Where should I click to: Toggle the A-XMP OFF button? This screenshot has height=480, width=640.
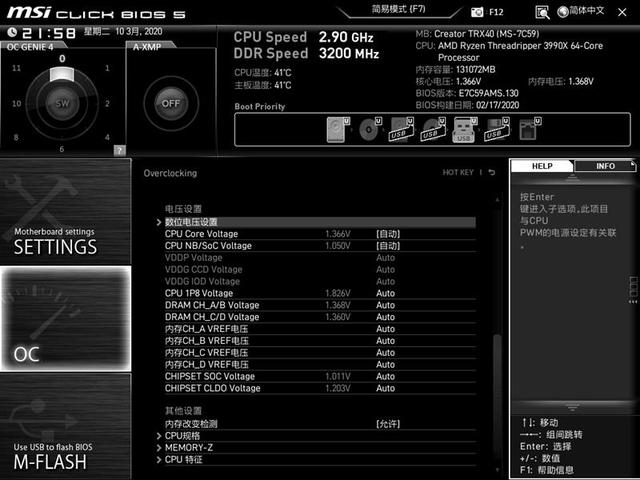171,104
